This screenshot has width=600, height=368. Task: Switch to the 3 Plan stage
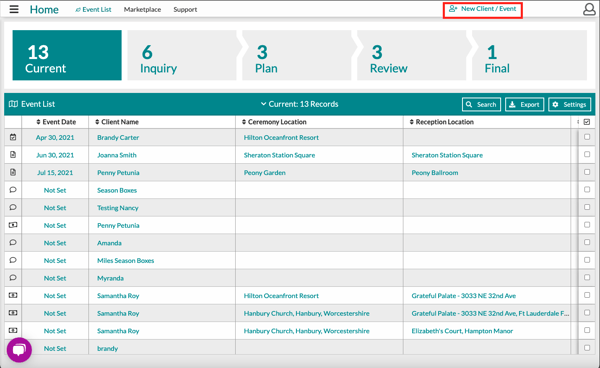click(297, 55)
